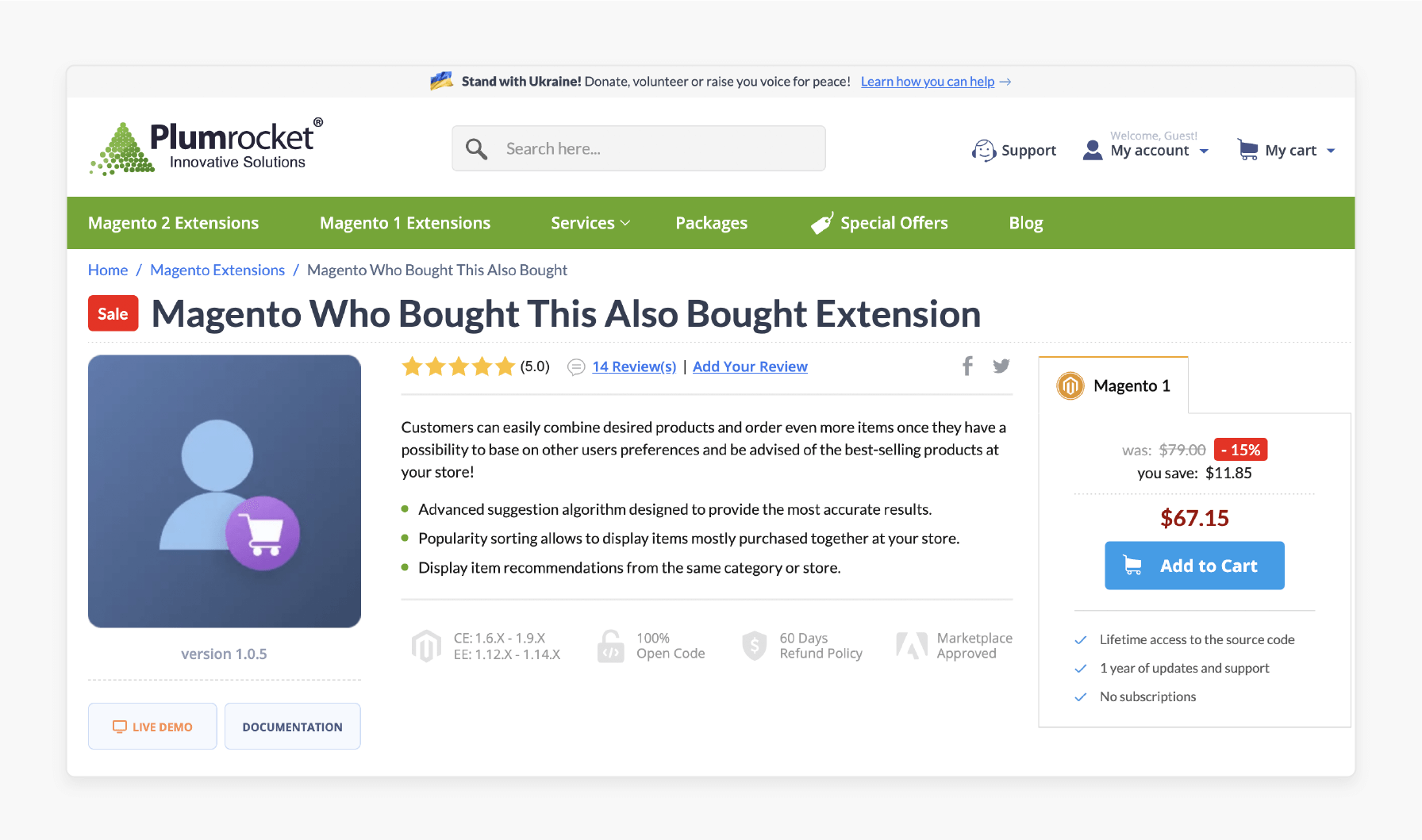Click the Add to Cart button
This screenshot has height=840, width=1422.
[x=1194, y=566]
